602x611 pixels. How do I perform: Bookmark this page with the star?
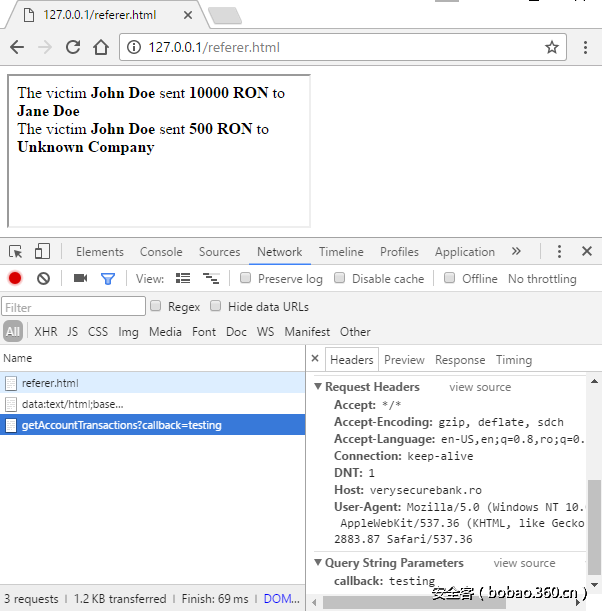point(551,47)
